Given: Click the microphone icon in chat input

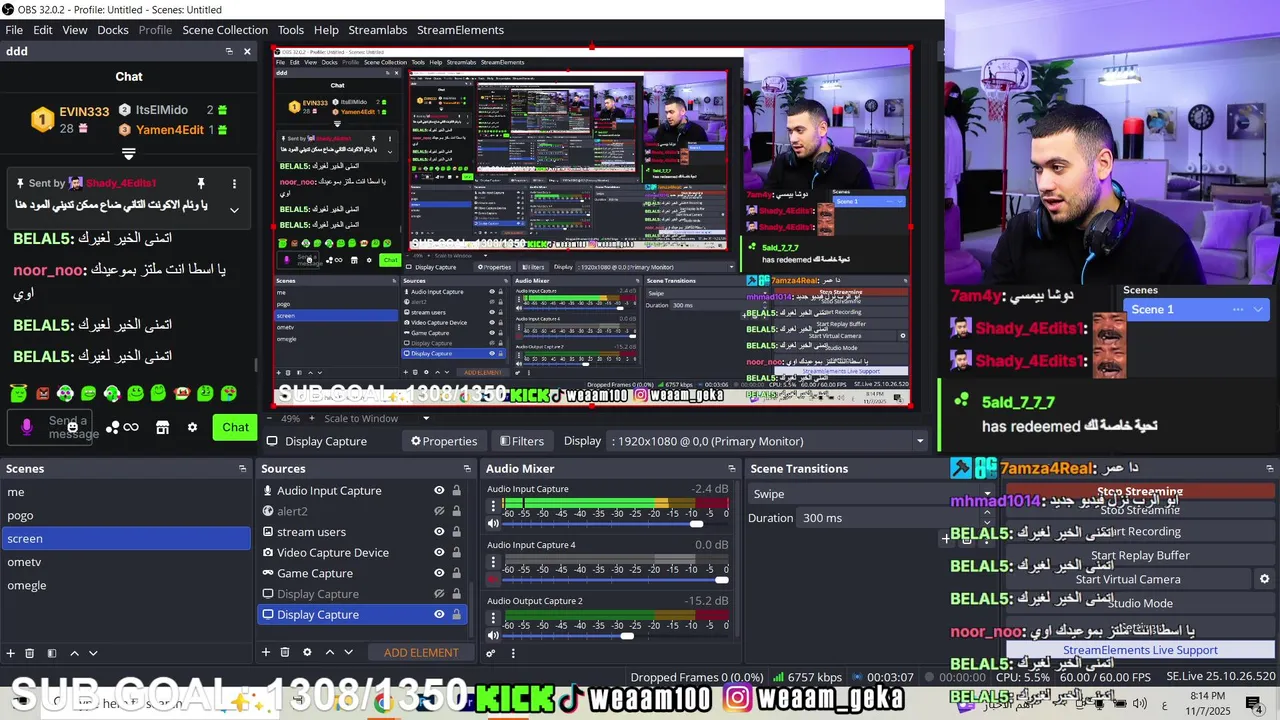Looking at the screenshot, I should click(27, 427).
